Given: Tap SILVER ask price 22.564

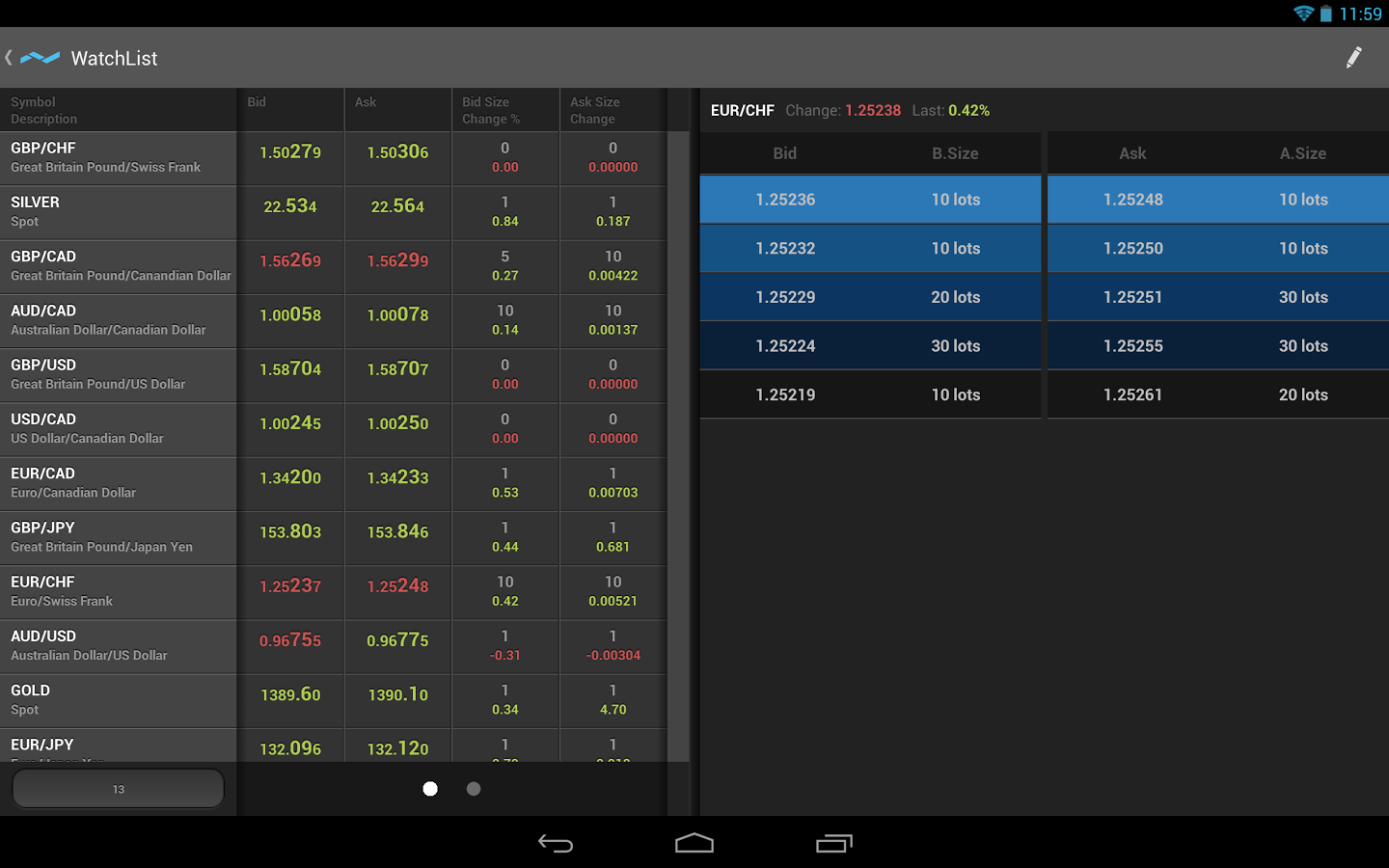Looking at the screenshot, I should click(x=397, y=206).
